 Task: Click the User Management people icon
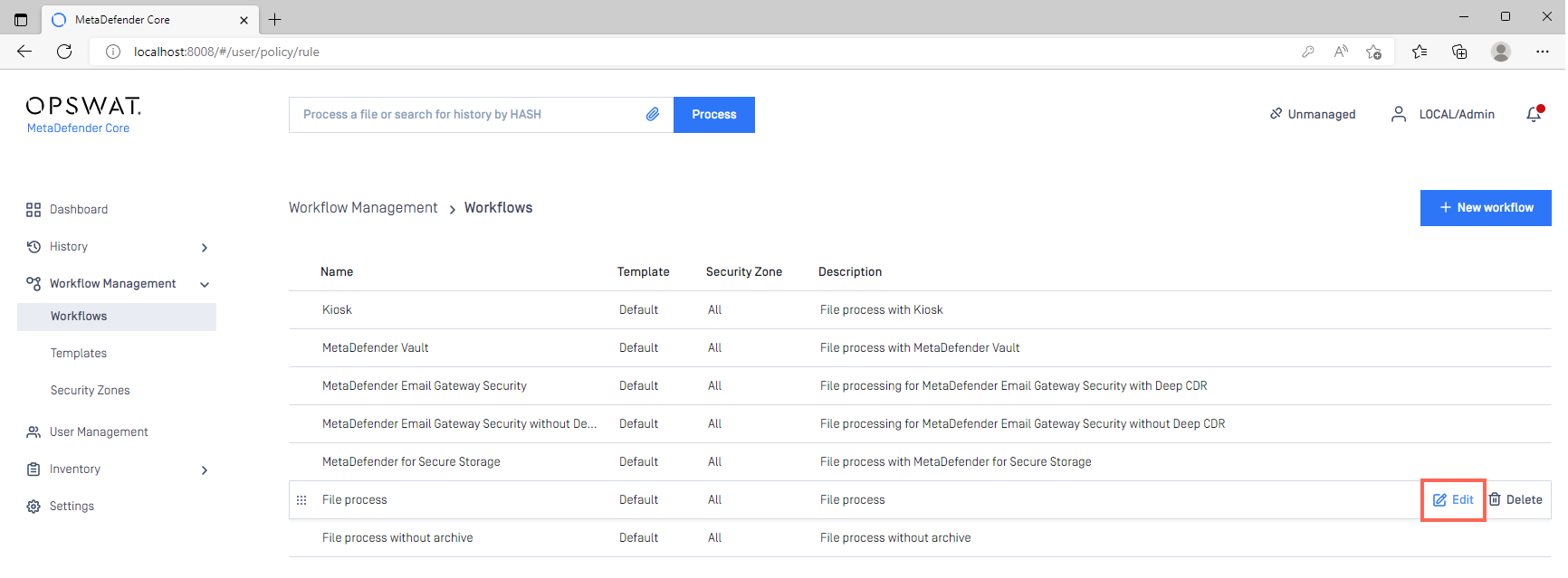click(33, 432)
